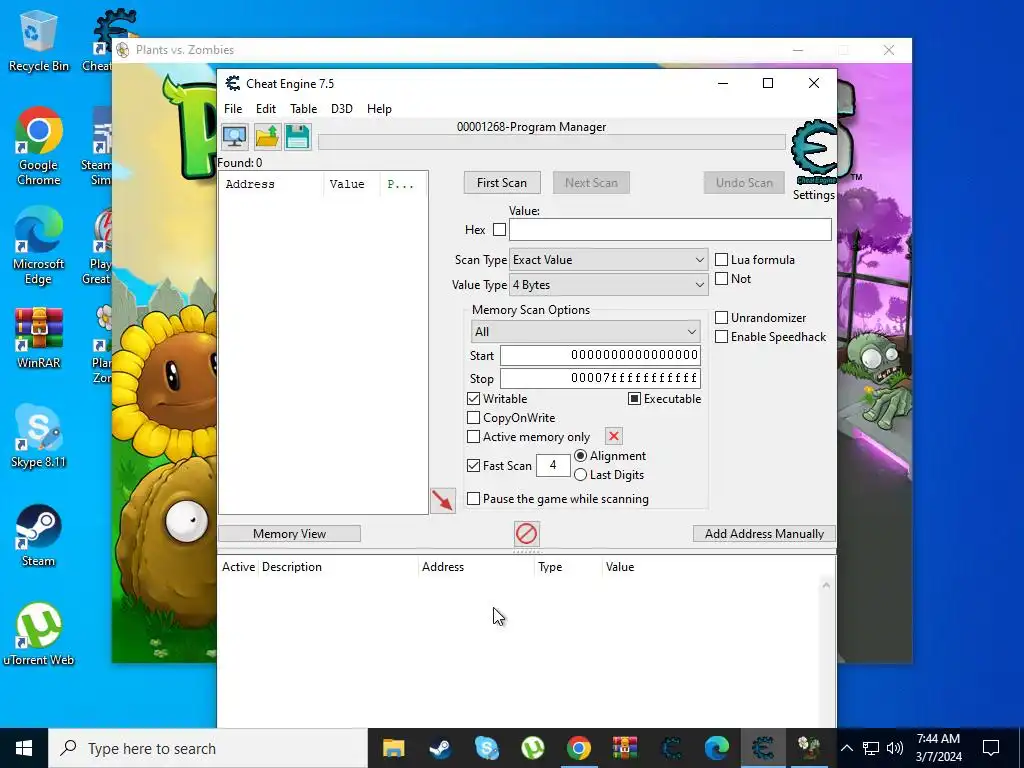Viewport: 1024px width, 768px height.
Task: Open the process selector computer icon
Action: [x=234, y=136]
